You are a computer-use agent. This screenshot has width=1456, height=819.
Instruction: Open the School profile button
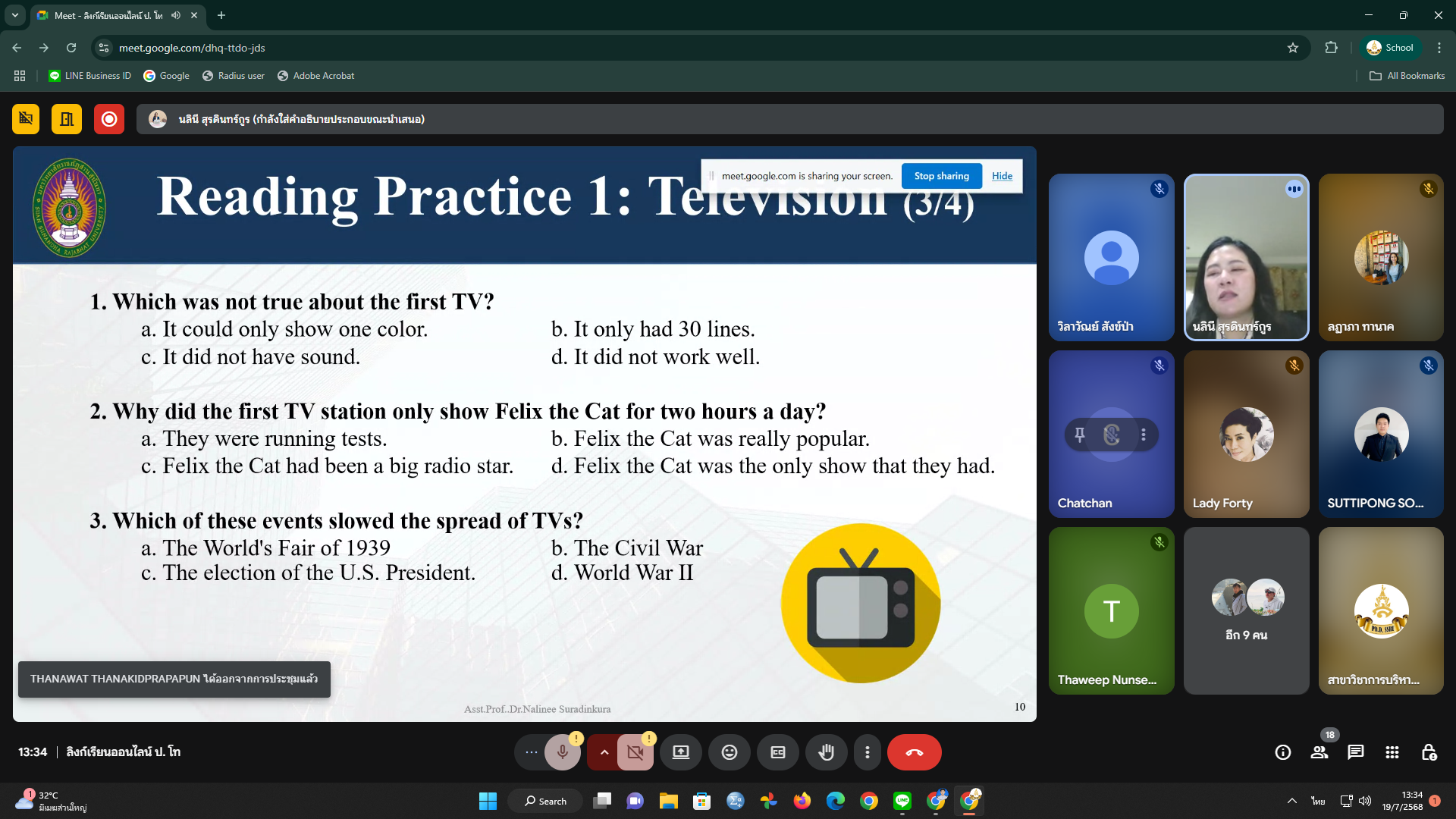click(1389, 48)
